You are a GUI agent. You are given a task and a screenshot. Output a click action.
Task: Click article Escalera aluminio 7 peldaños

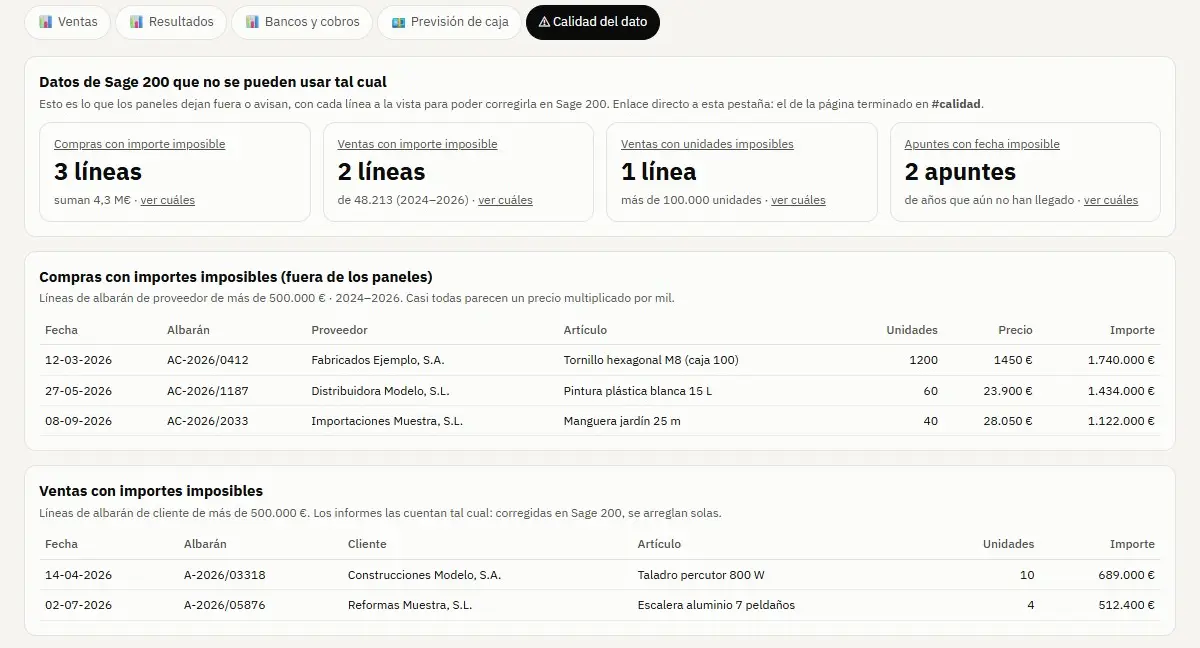[716, 605]
